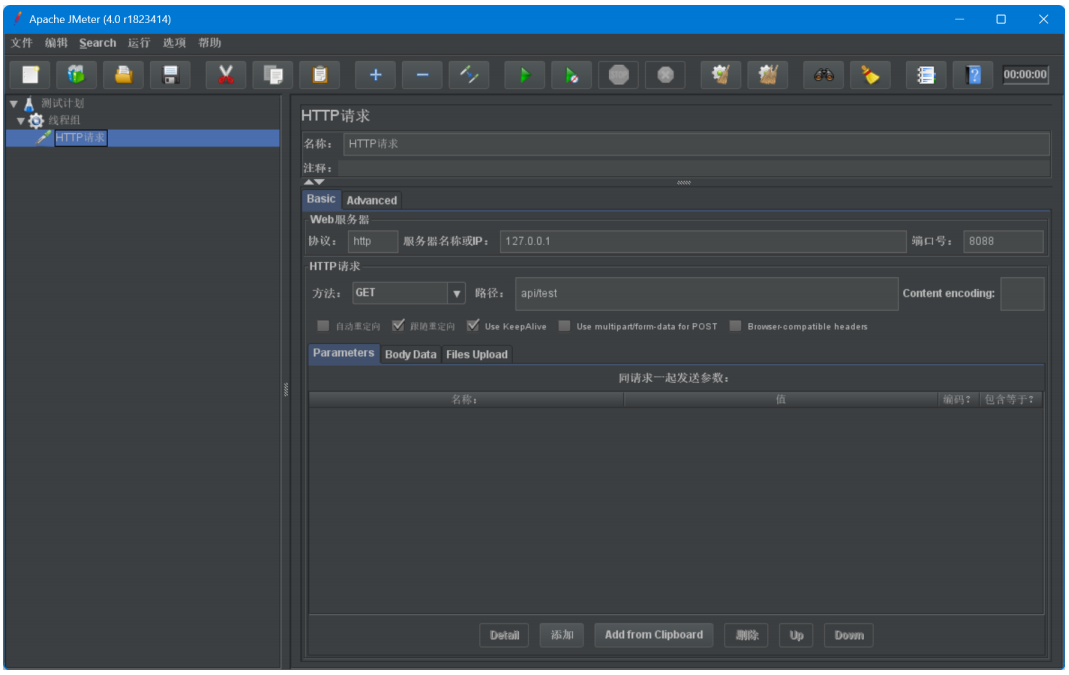Viewport: 1069px width, 675px height.
Task: Collapse the 测试计划 tree node
Action: pyautogui.click(x=14, y=104)
